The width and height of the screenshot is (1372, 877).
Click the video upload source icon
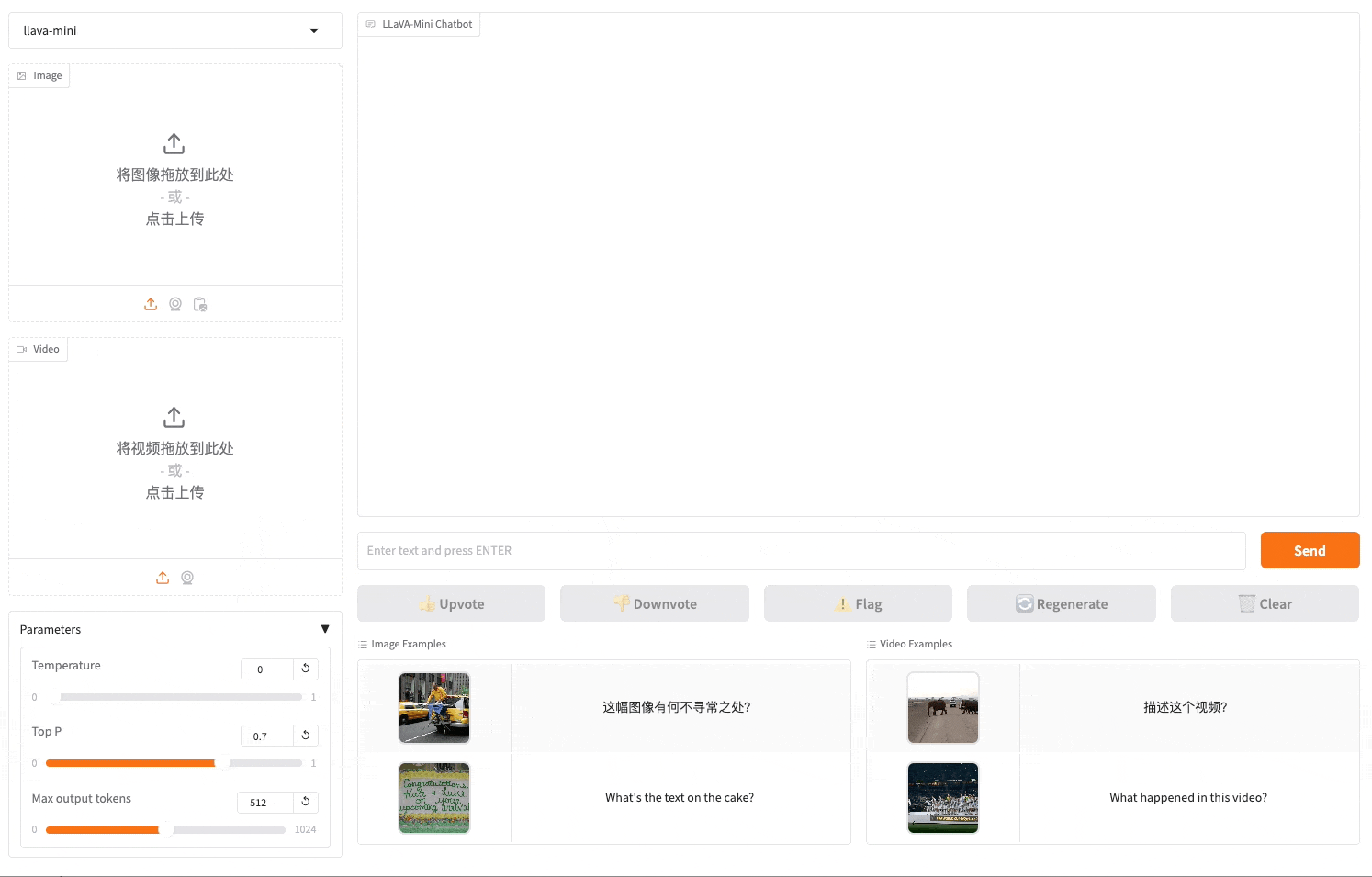[163, 578]
